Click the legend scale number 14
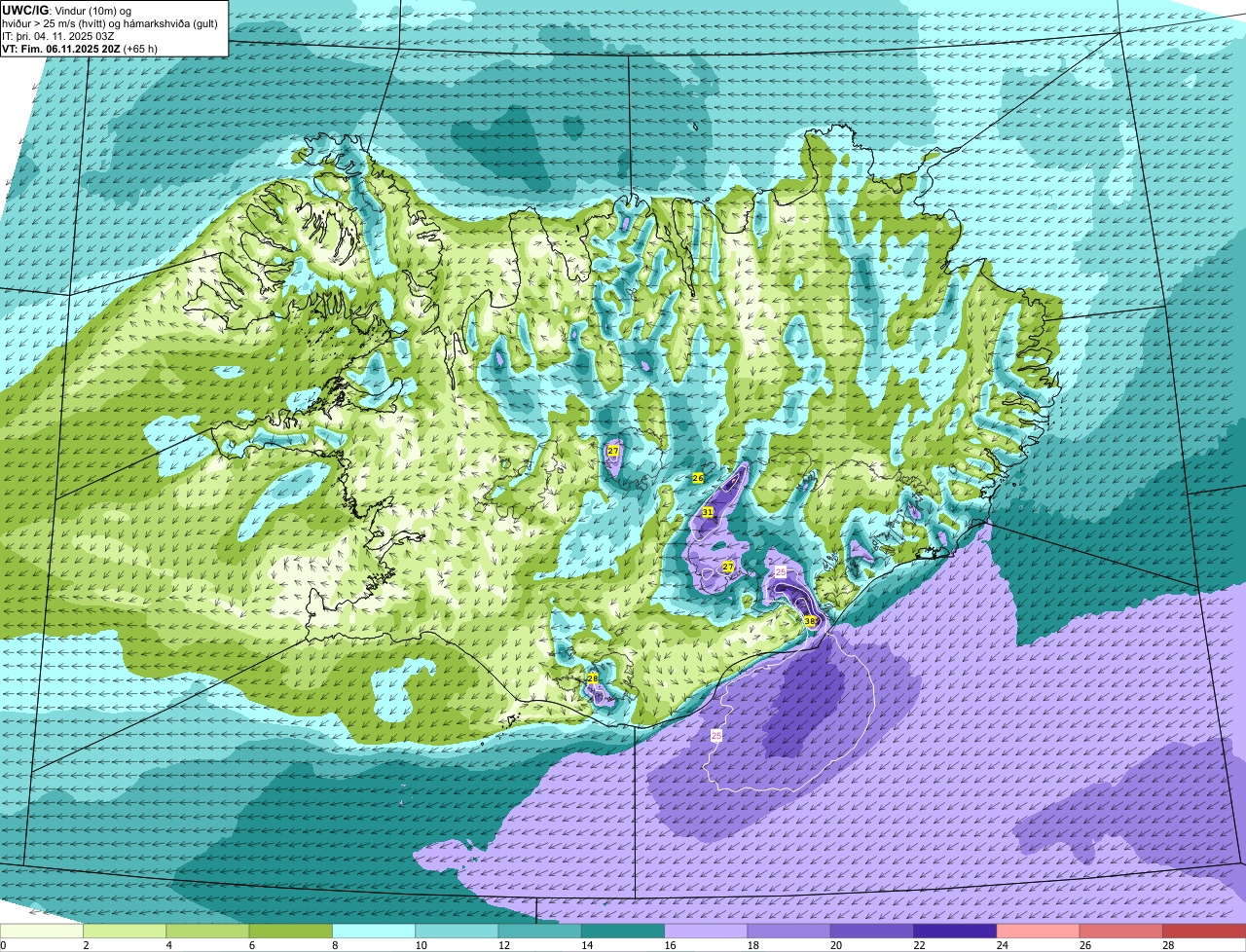Viewport: 1246px width, 952px height. click(586, 945)
